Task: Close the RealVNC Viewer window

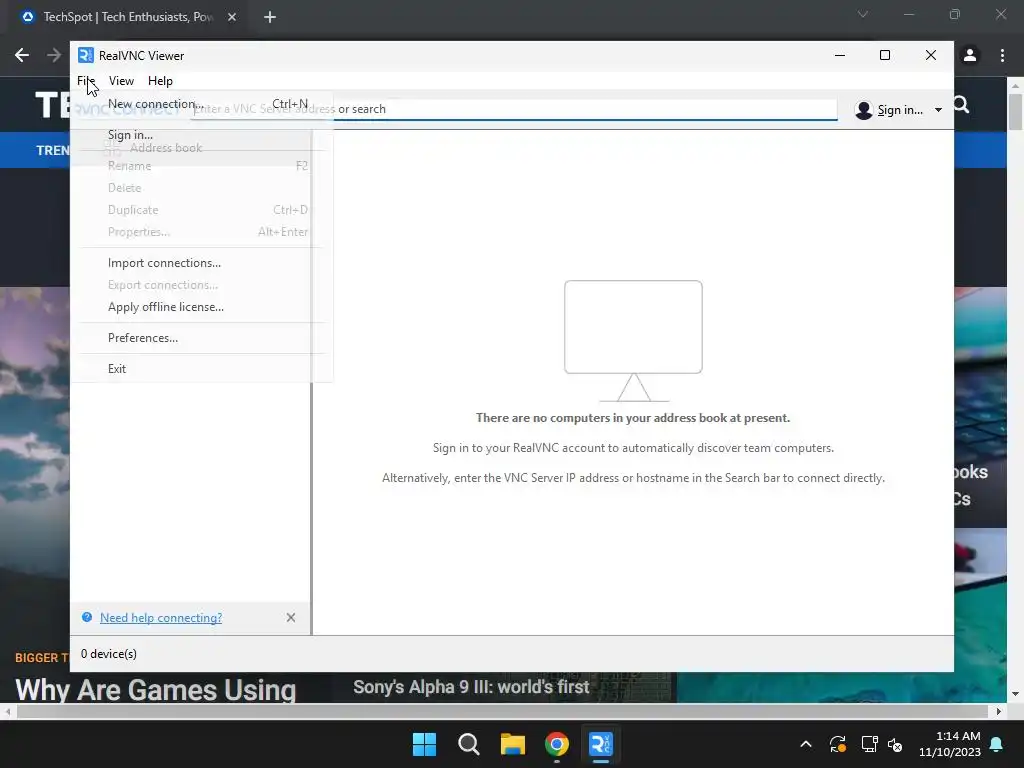Action: coord(931,56)
